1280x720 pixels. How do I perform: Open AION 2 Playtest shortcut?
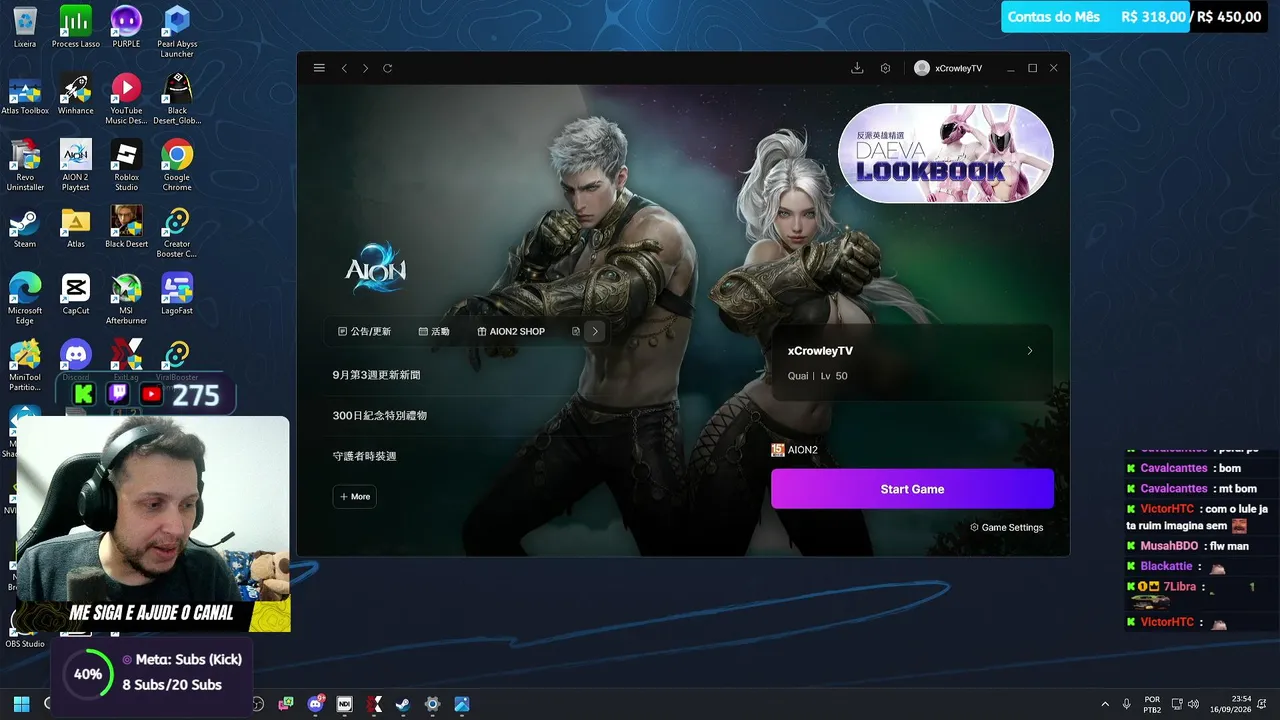76,165
